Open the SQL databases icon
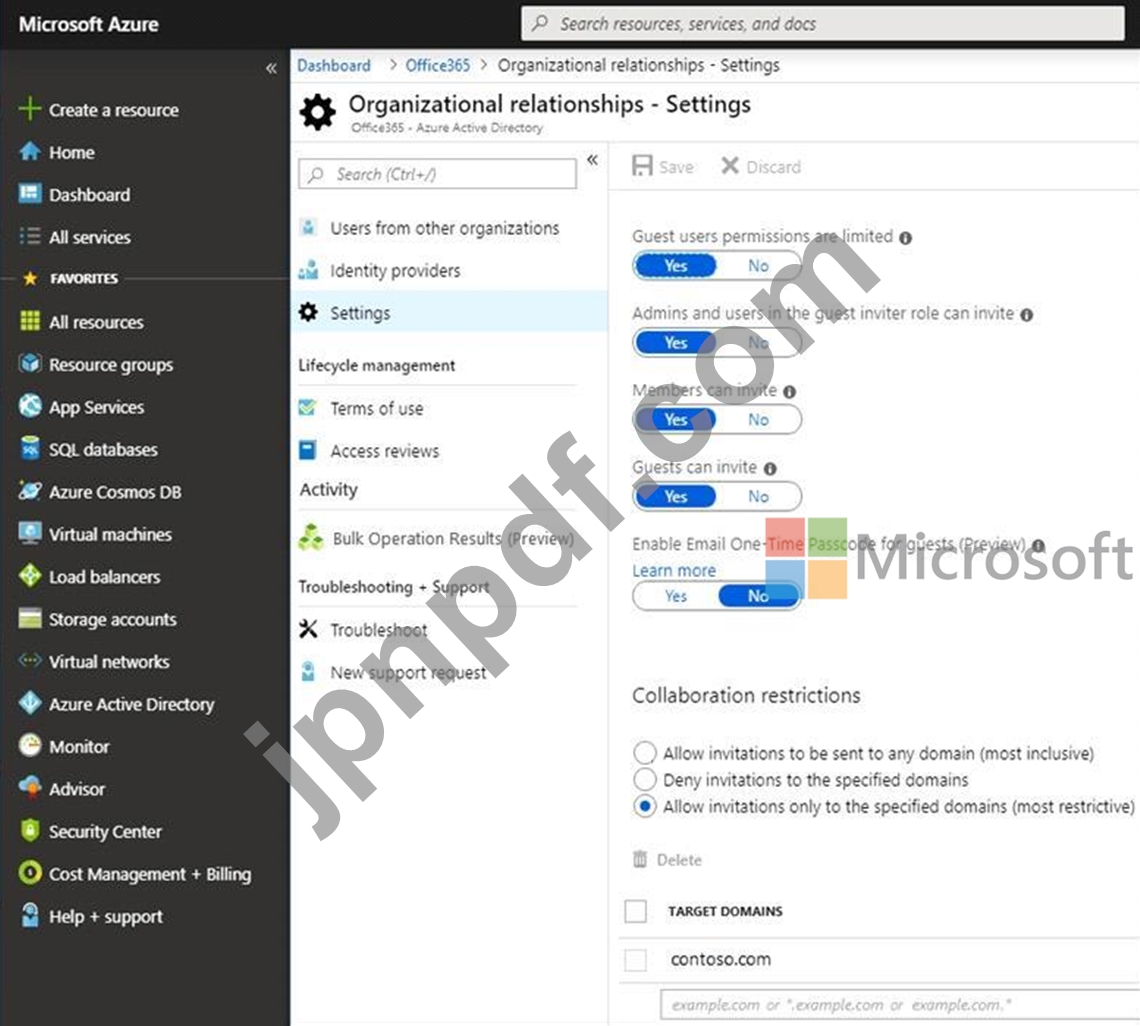The image size is (1140, 1026). [x=30, y=449]
